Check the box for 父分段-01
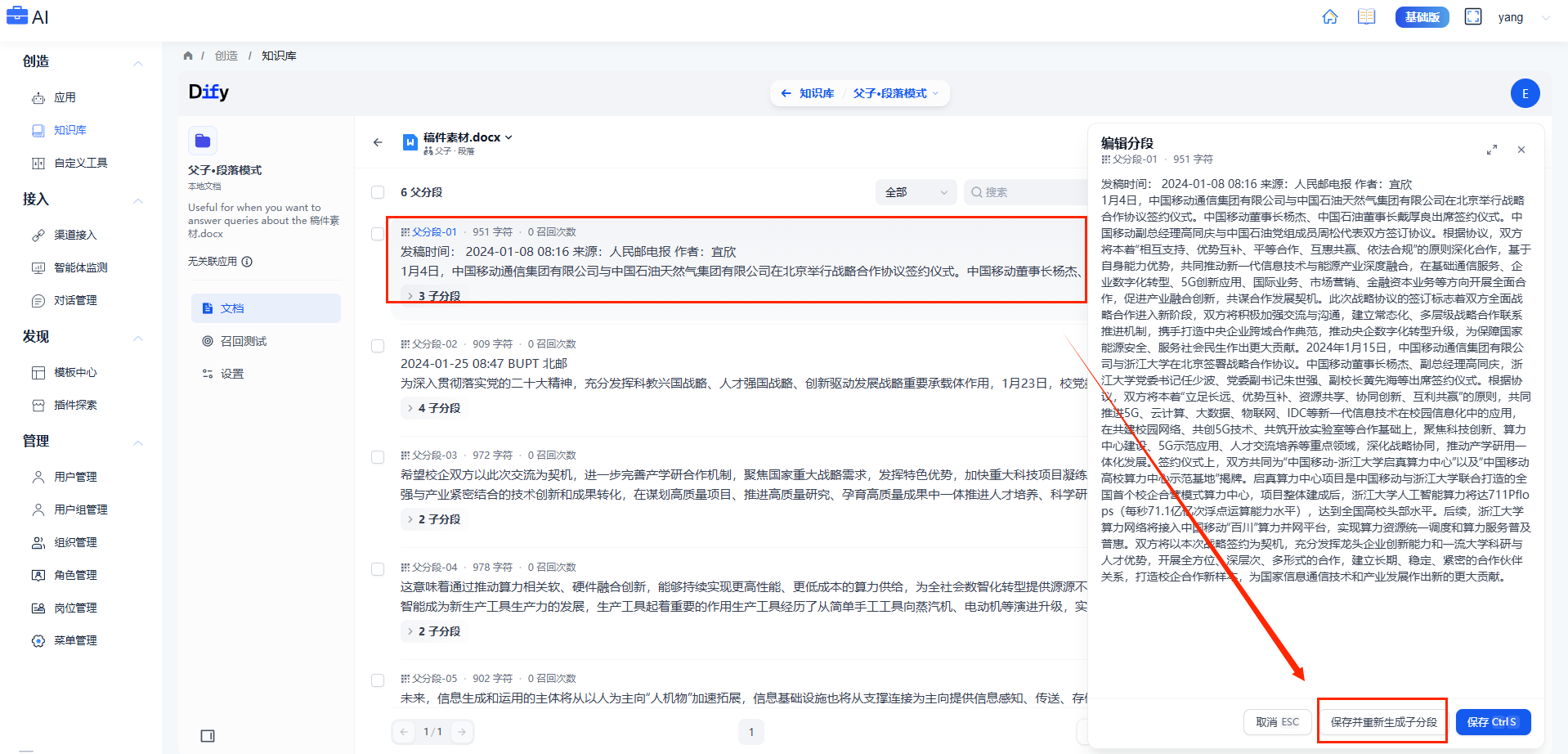 pyautogui.click(x=378, y=234)
